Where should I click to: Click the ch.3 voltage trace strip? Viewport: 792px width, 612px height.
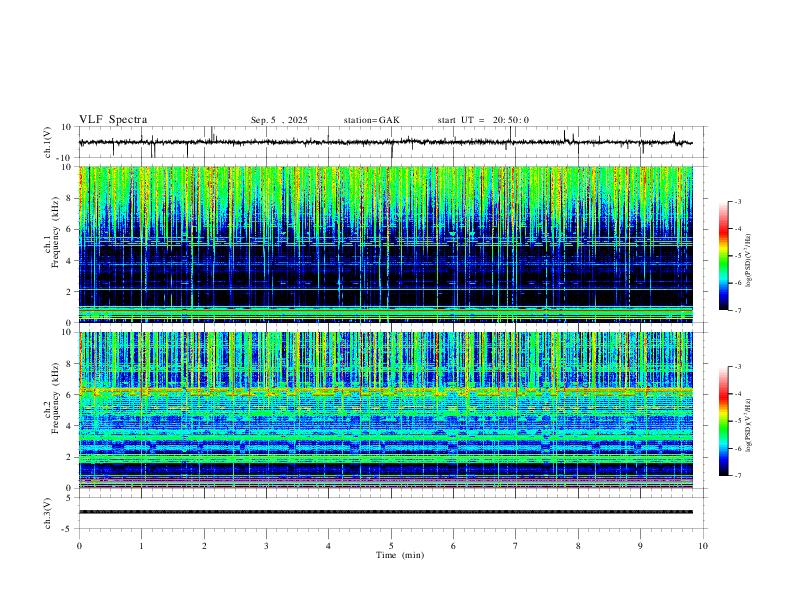[385, 512]
